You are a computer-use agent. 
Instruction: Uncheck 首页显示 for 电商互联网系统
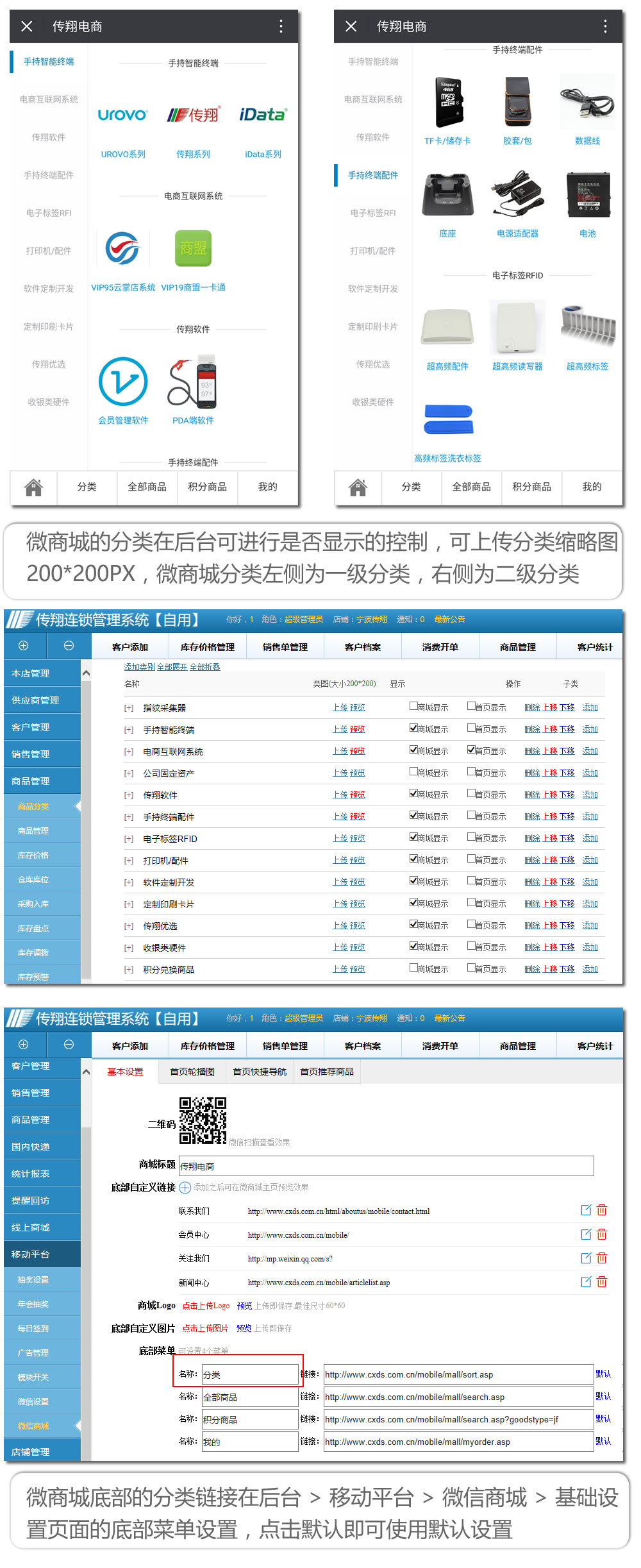[x=471, y=750]
